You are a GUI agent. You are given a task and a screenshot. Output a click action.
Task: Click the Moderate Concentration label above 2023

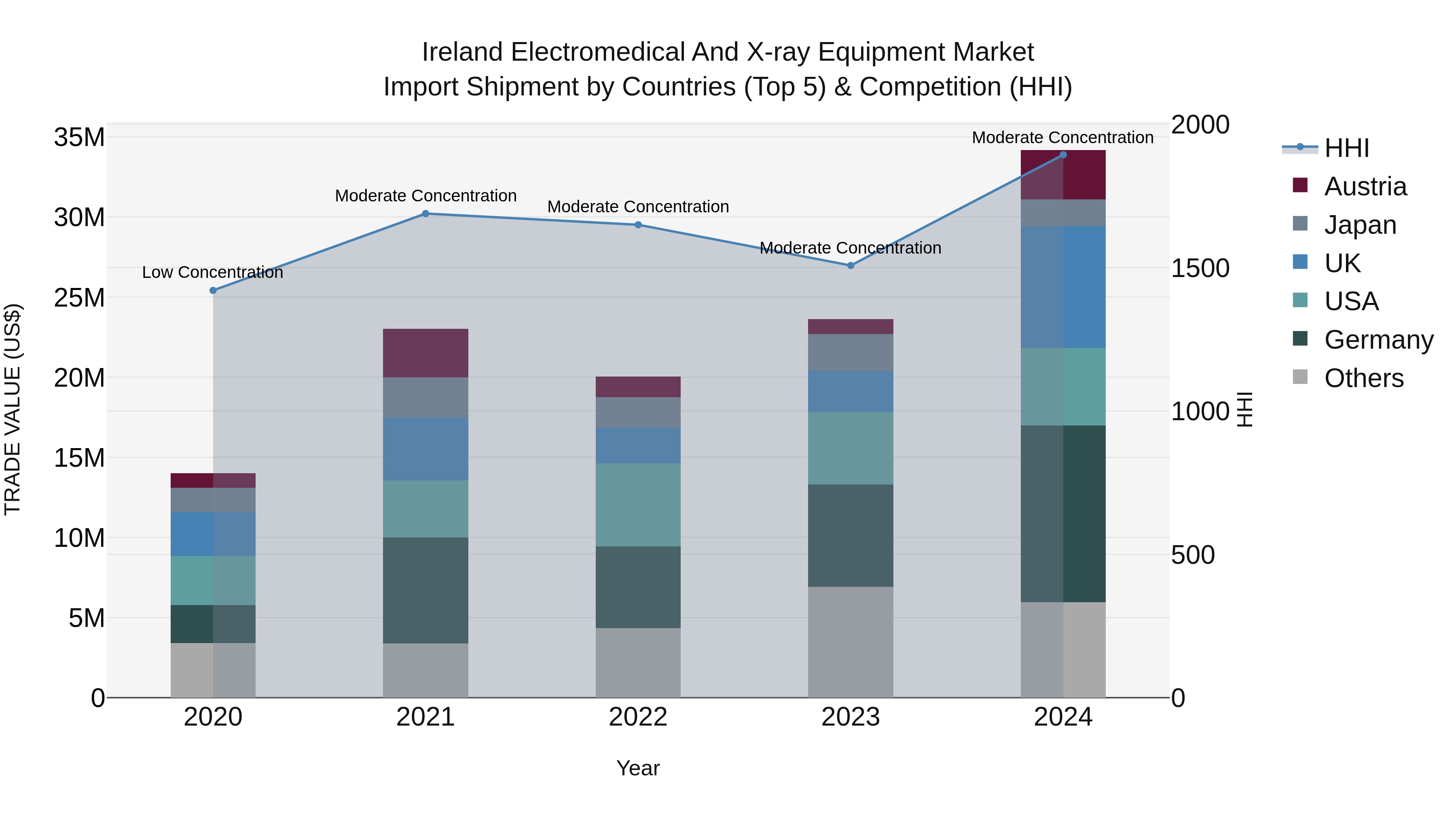tap(851, 248)
